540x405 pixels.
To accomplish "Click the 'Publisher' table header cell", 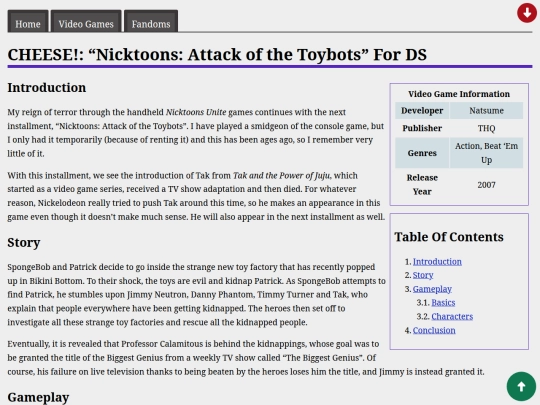I will (x=422, y=128).
